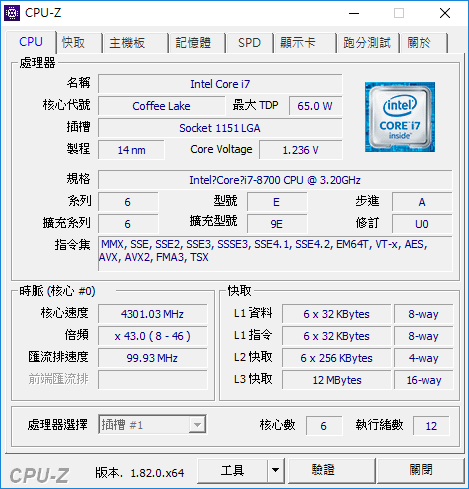Click the L1 資料 '6 x 32 KBytes' value
469x489 pixels.
[336, 314]
